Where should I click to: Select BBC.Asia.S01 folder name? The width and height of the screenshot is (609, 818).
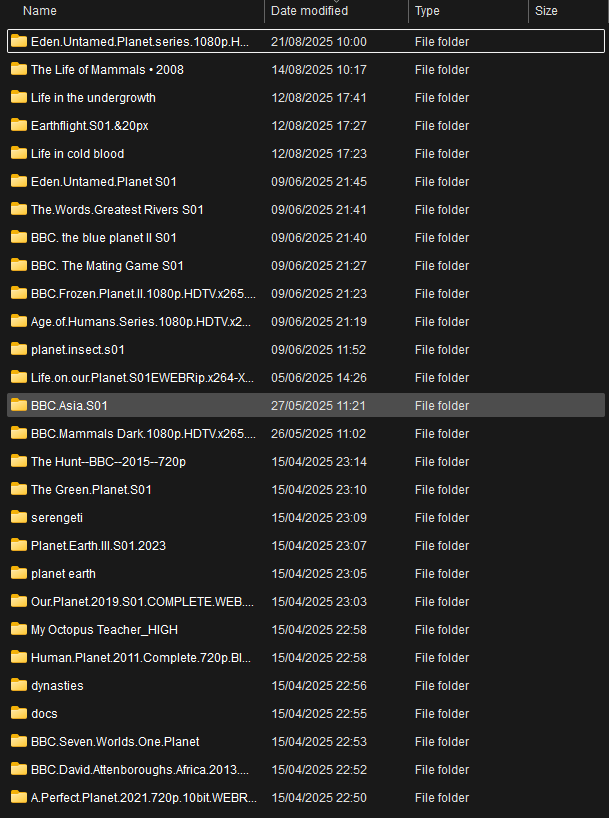click(69, 406)
